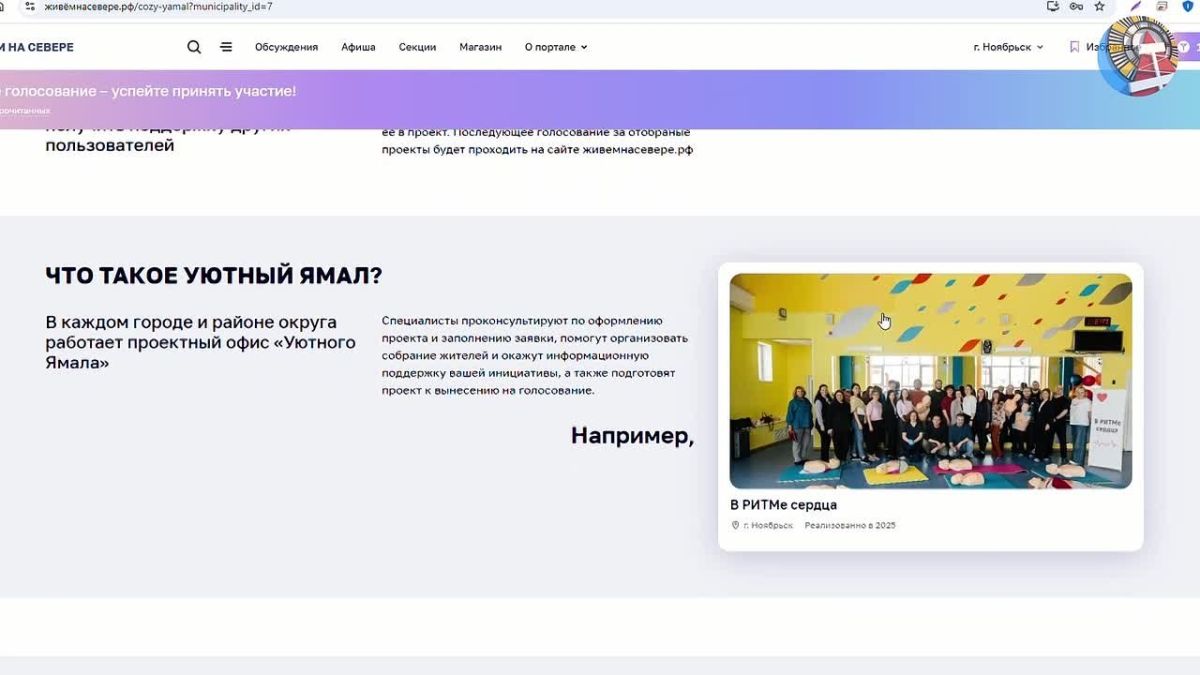Bookmark this page with the star icon
This screenshot has height=675, width=1200.
click(1099, 6)
